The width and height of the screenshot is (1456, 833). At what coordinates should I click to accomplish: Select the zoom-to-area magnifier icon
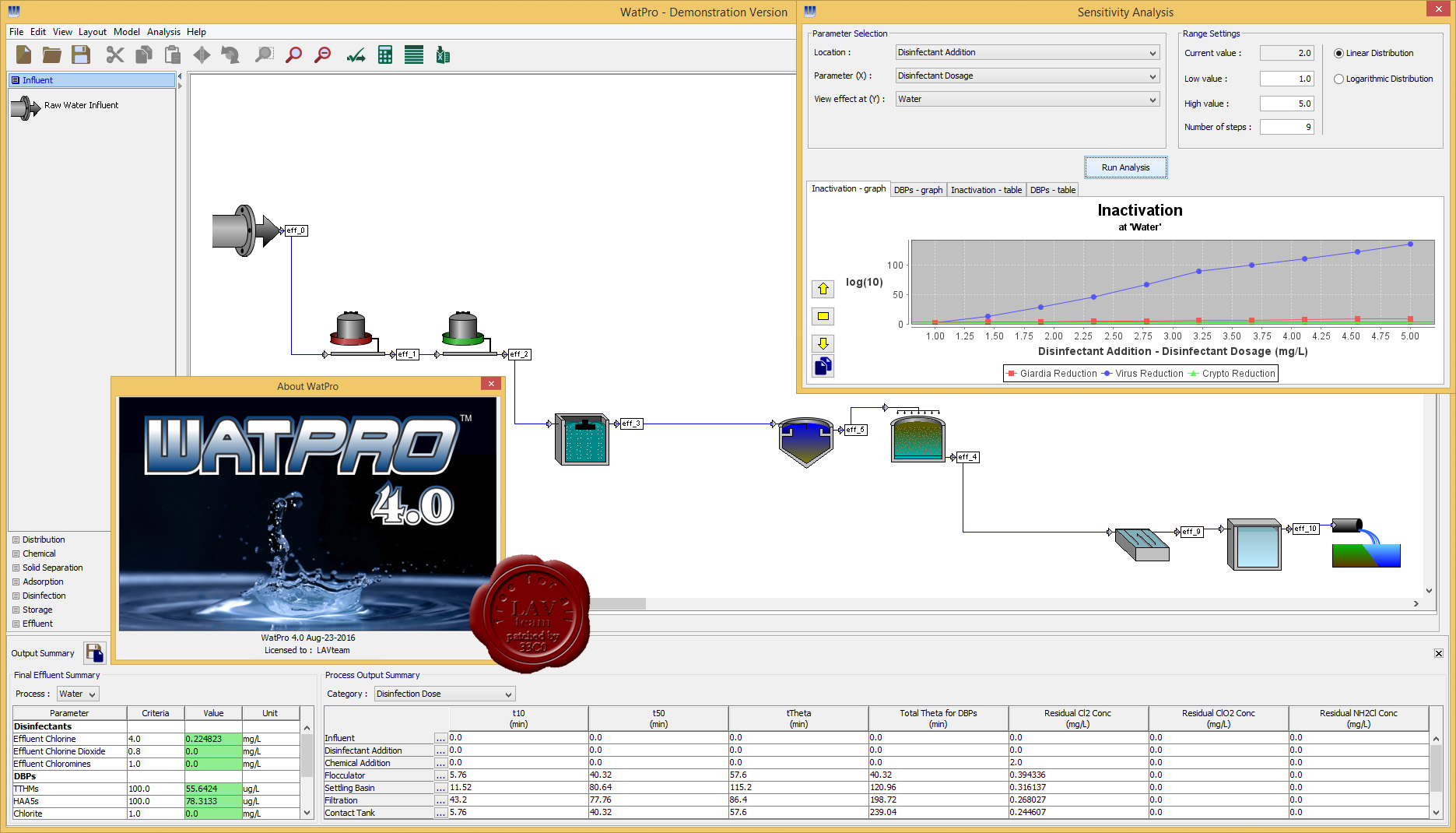pos(265,54)
